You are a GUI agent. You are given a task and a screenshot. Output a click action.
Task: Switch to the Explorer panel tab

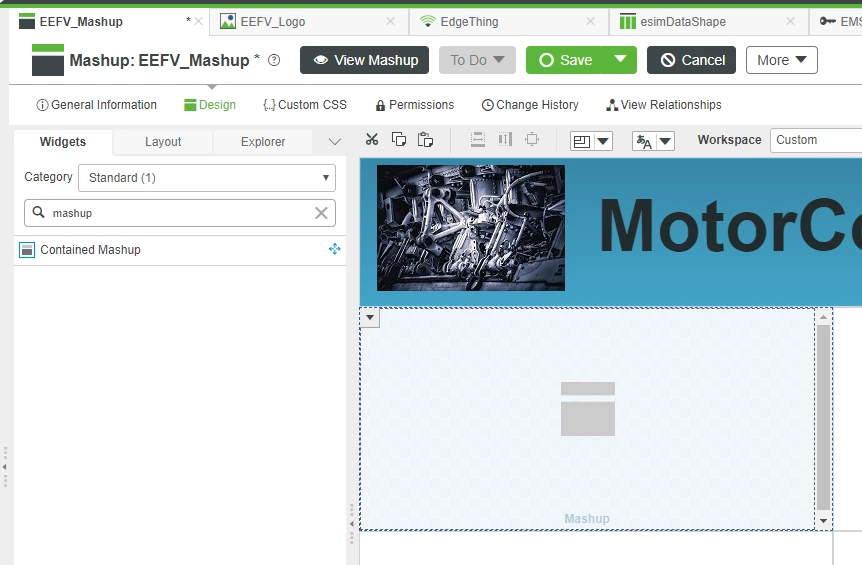click(x=263, y=142)
